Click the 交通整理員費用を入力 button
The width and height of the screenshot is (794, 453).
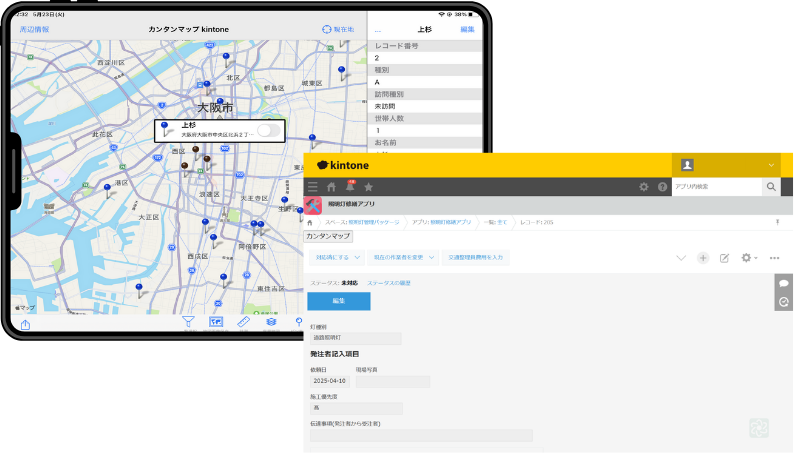(475, 258)
